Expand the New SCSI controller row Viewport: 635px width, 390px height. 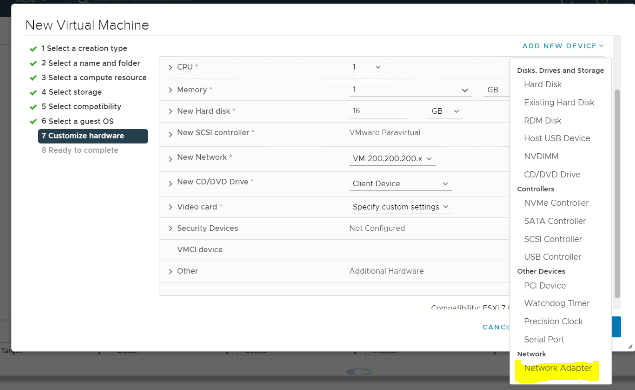point(170,134)
